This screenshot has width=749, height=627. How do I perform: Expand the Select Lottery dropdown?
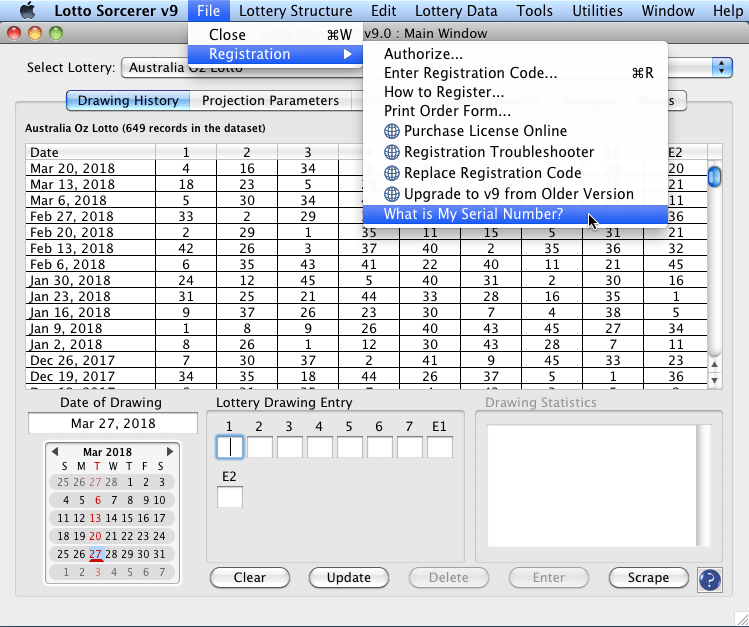pos(721,67)
